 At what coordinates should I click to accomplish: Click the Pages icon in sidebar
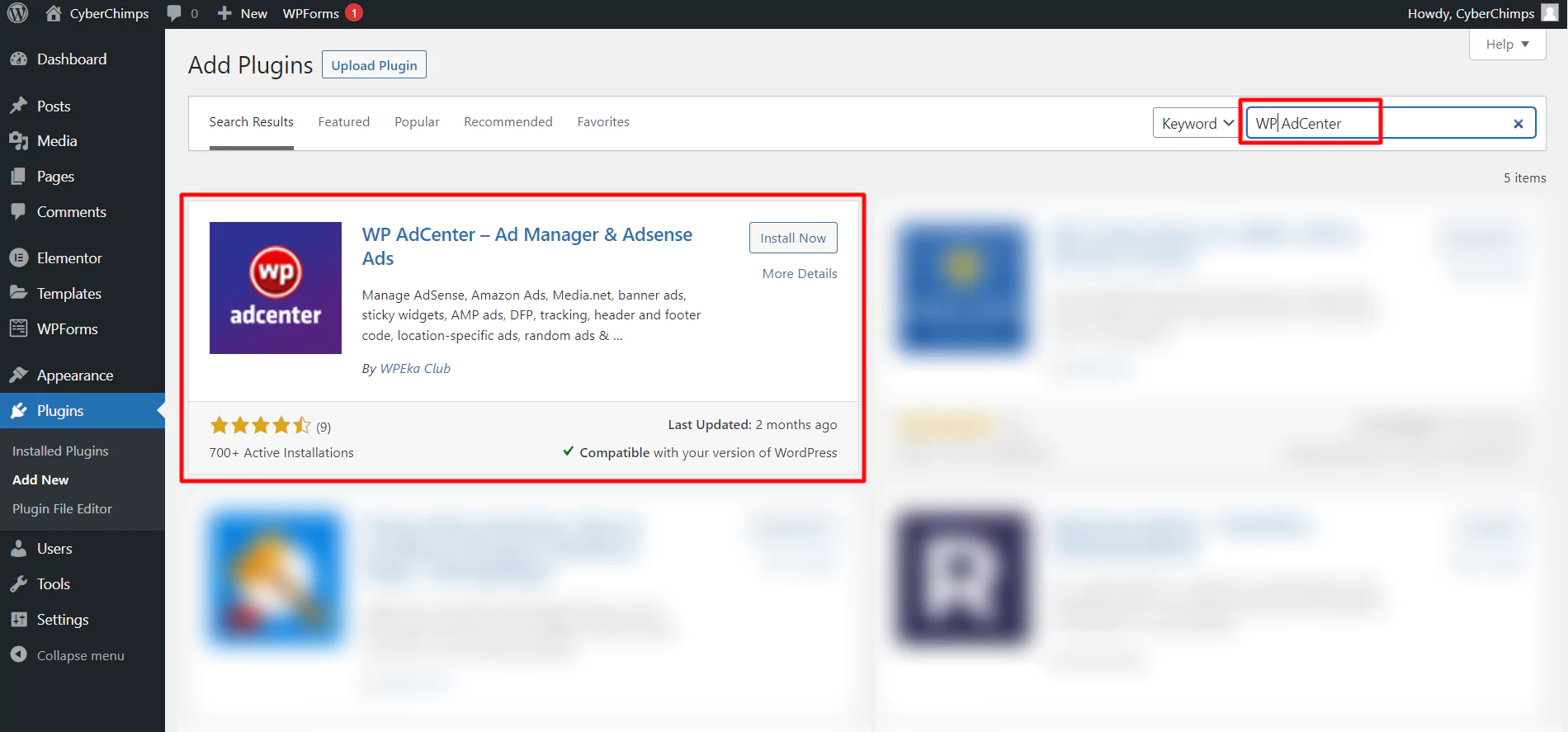[18, 177]
